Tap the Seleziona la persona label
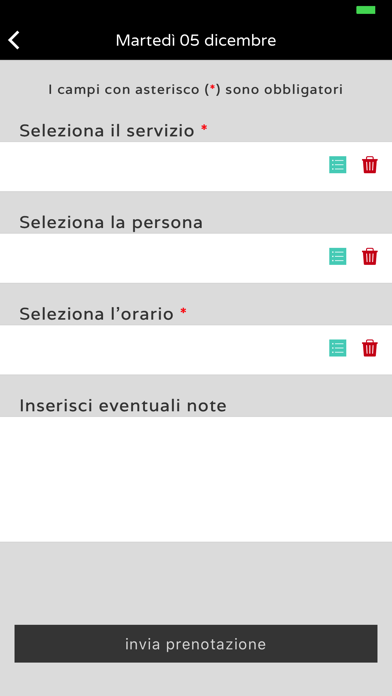392x696 pixels. pos(111,222)
